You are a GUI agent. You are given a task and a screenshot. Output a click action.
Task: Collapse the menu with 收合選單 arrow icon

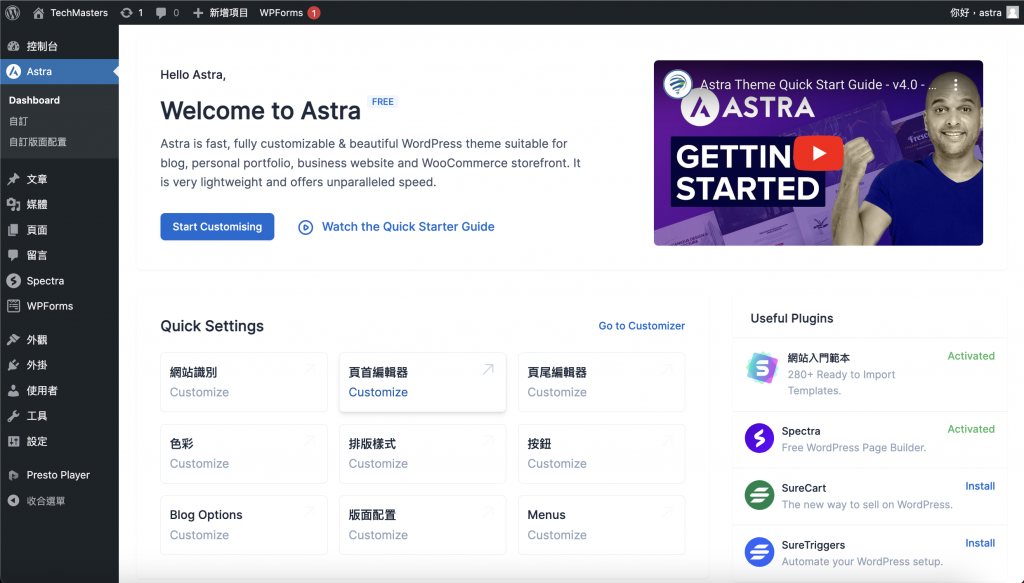13,501
